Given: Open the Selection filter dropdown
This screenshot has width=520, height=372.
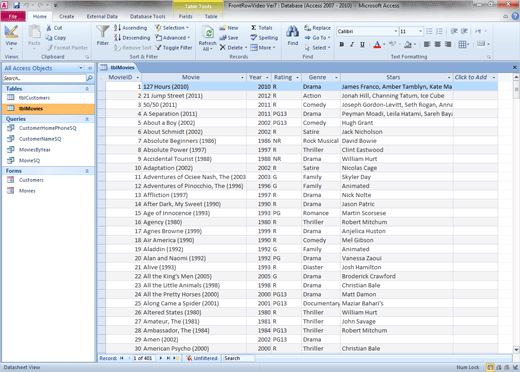Looking at the screenshot, I should pos(172,28).
